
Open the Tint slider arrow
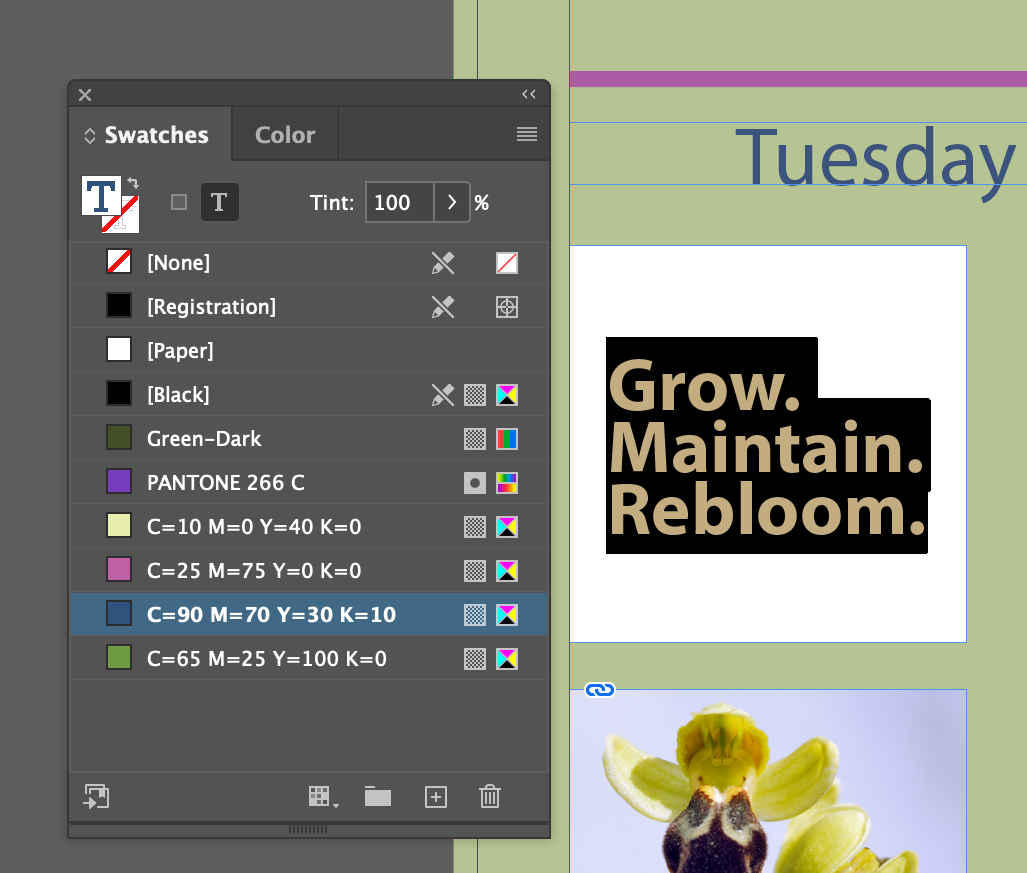pyautogui.click(x=451, y=202)
